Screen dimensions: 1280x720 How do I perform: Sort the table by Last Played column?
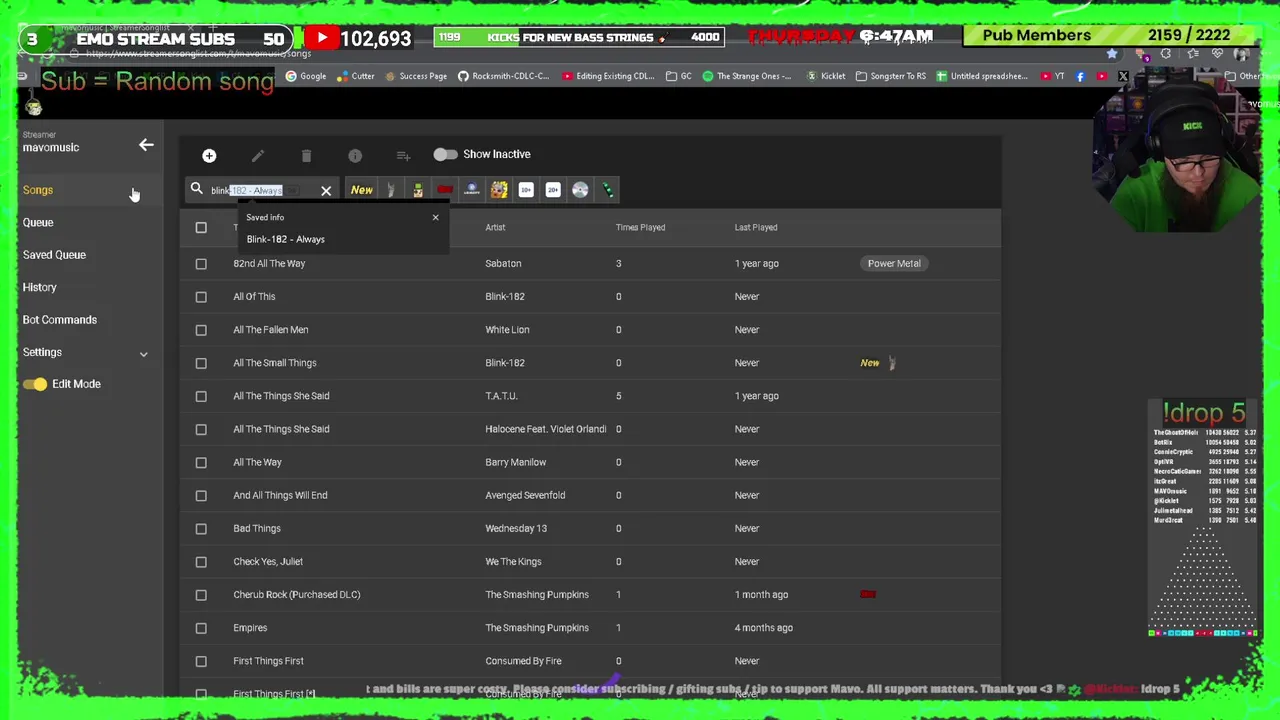(756, 227)
